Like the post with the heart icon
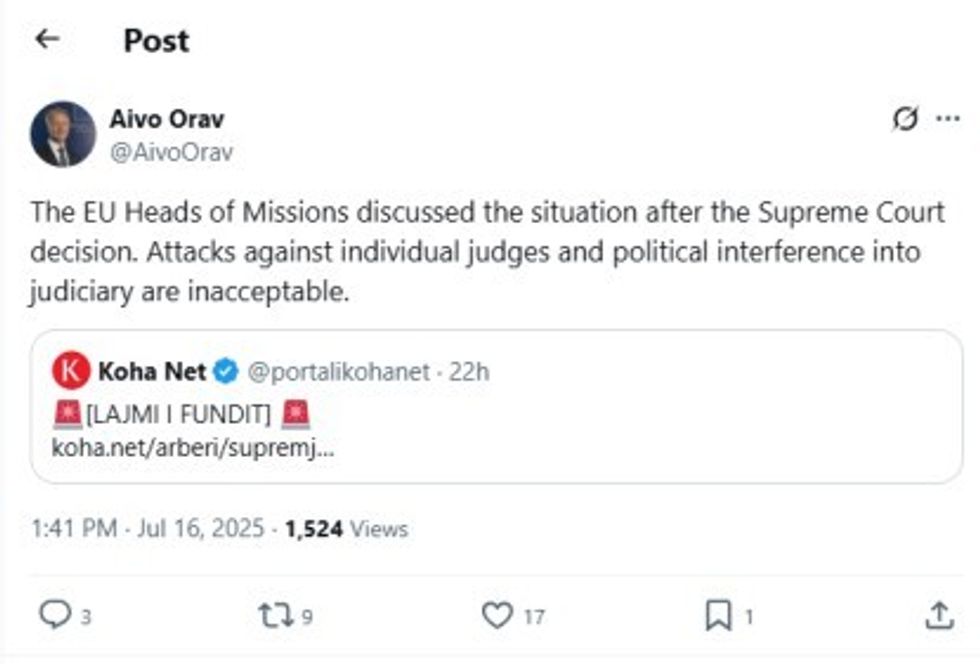Viewport: 980px width, 664px height. click(497, 615)
